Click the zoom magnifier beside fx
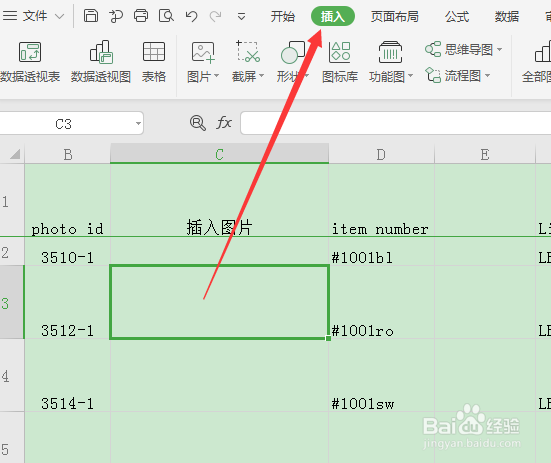551x463 pixels. coord(197,123)
